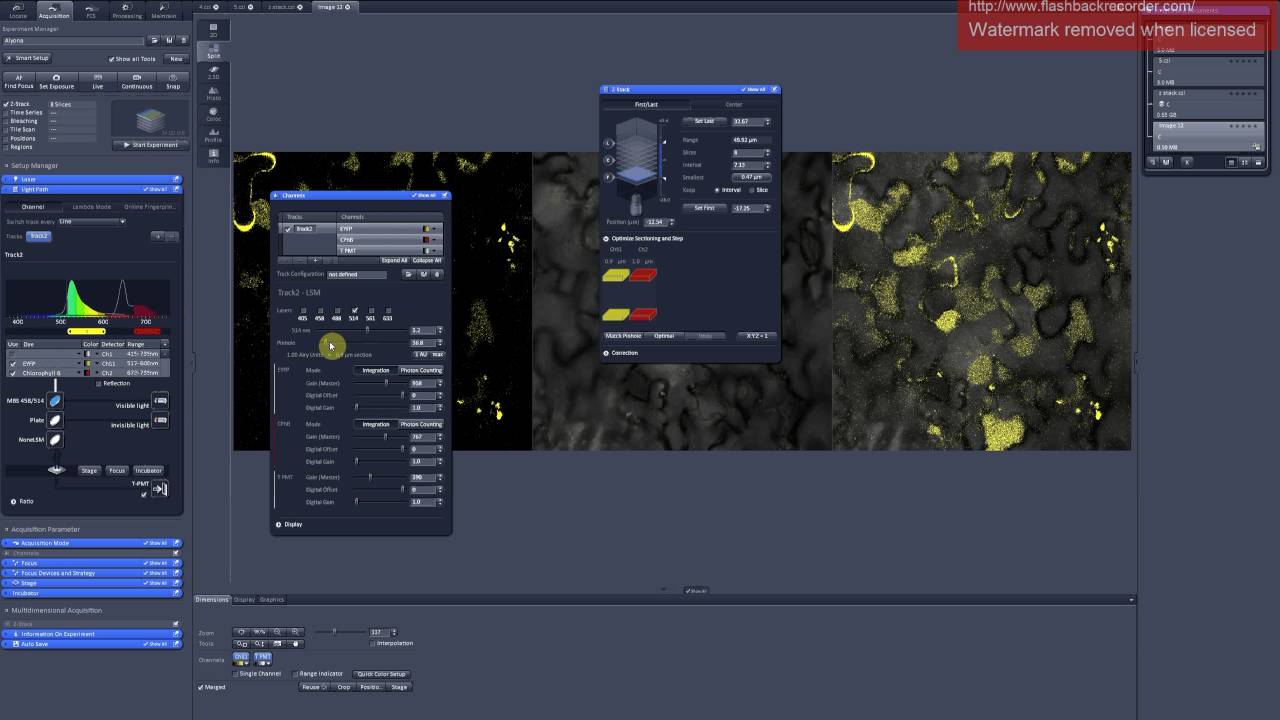The width and height of the screenshot is (1280, 720).
Task: Enable the Range Indicator checkbox
Action: [296, 674]
